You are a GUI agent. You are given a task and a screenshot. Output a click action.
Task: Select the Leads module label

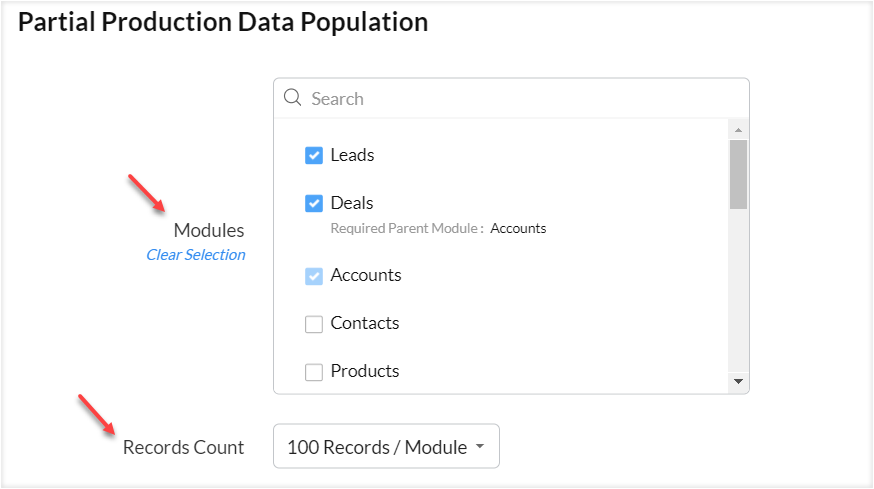(x=352, y=155)
